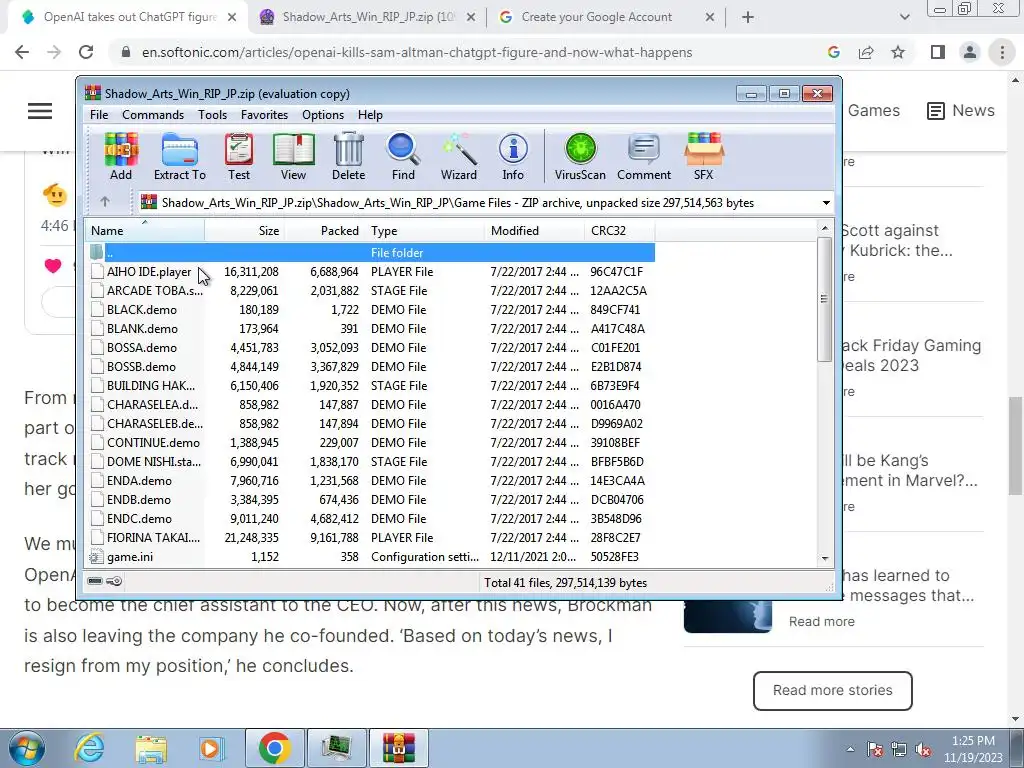Image resolution: width=1024 pixels, height=768 pixels.
Task: Click the taskbar clock showing 1:25 PM
Action: tap(972, 749)
